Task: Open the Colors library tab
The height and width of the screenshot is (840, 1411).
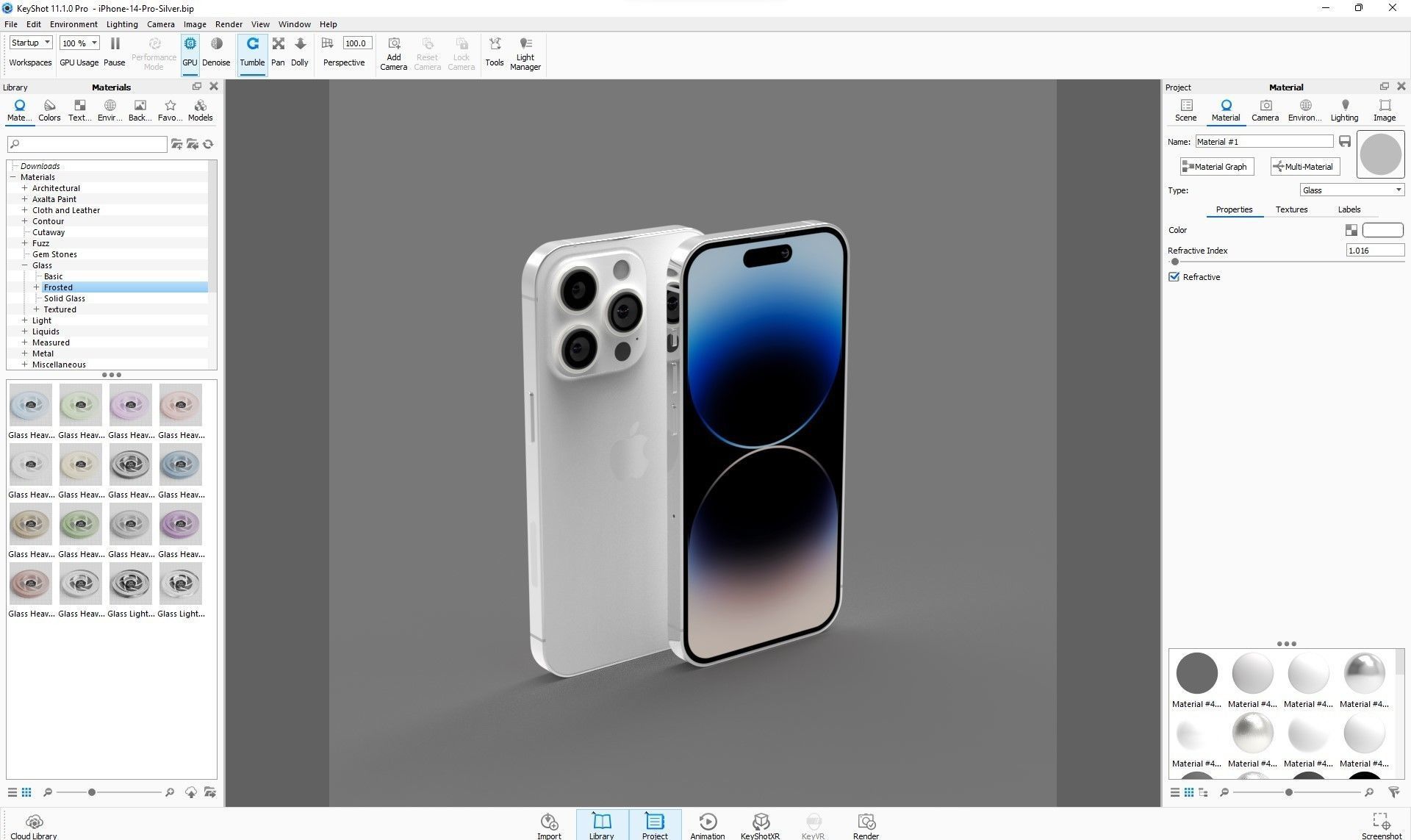Action: [49, 110]
